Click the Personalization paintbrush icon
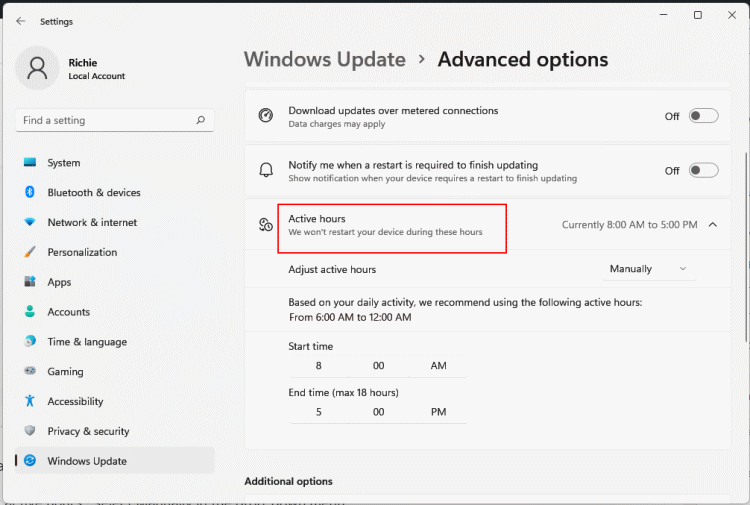The image size is (750, 505). click(x=30, y=252)
